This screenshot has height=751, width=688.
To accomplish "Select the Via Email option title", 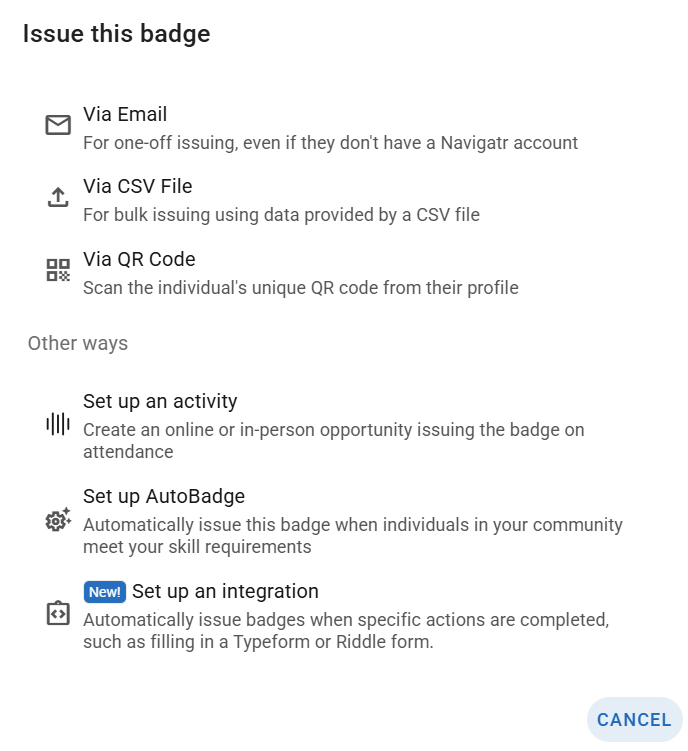I will click(x=125, y=114).
